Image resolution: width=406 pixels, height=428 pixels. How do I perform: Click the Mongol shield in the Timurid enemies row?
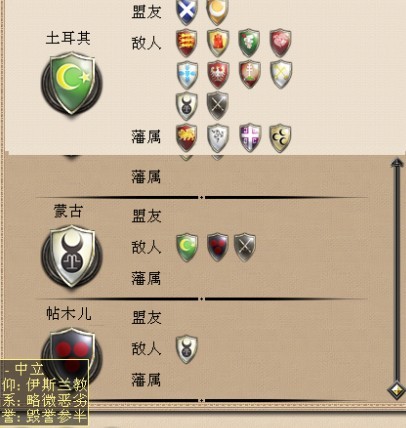[x=187, y=349]
